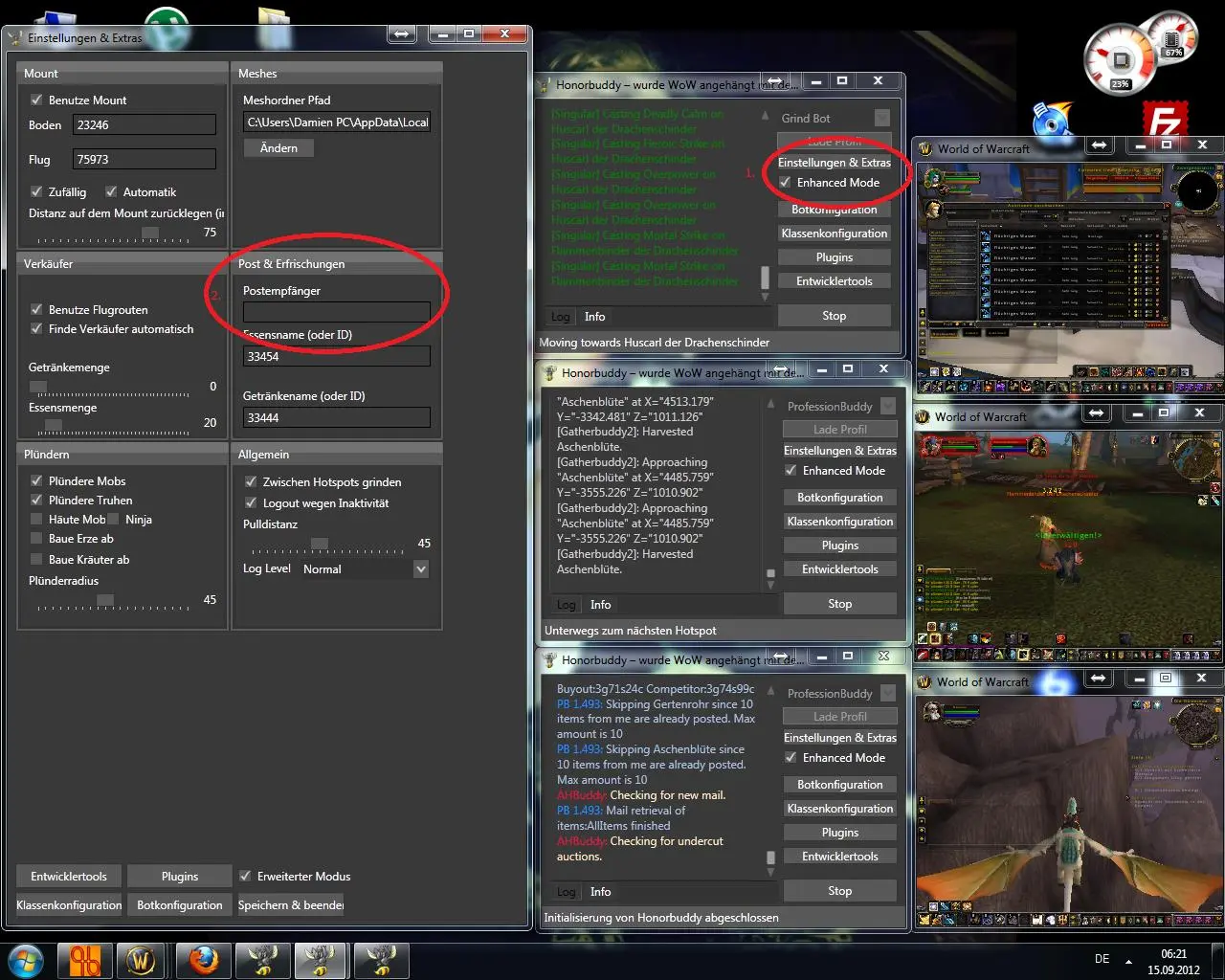
Task: Toggle Plündere Mobs checkbox
Action: point(36,480)
